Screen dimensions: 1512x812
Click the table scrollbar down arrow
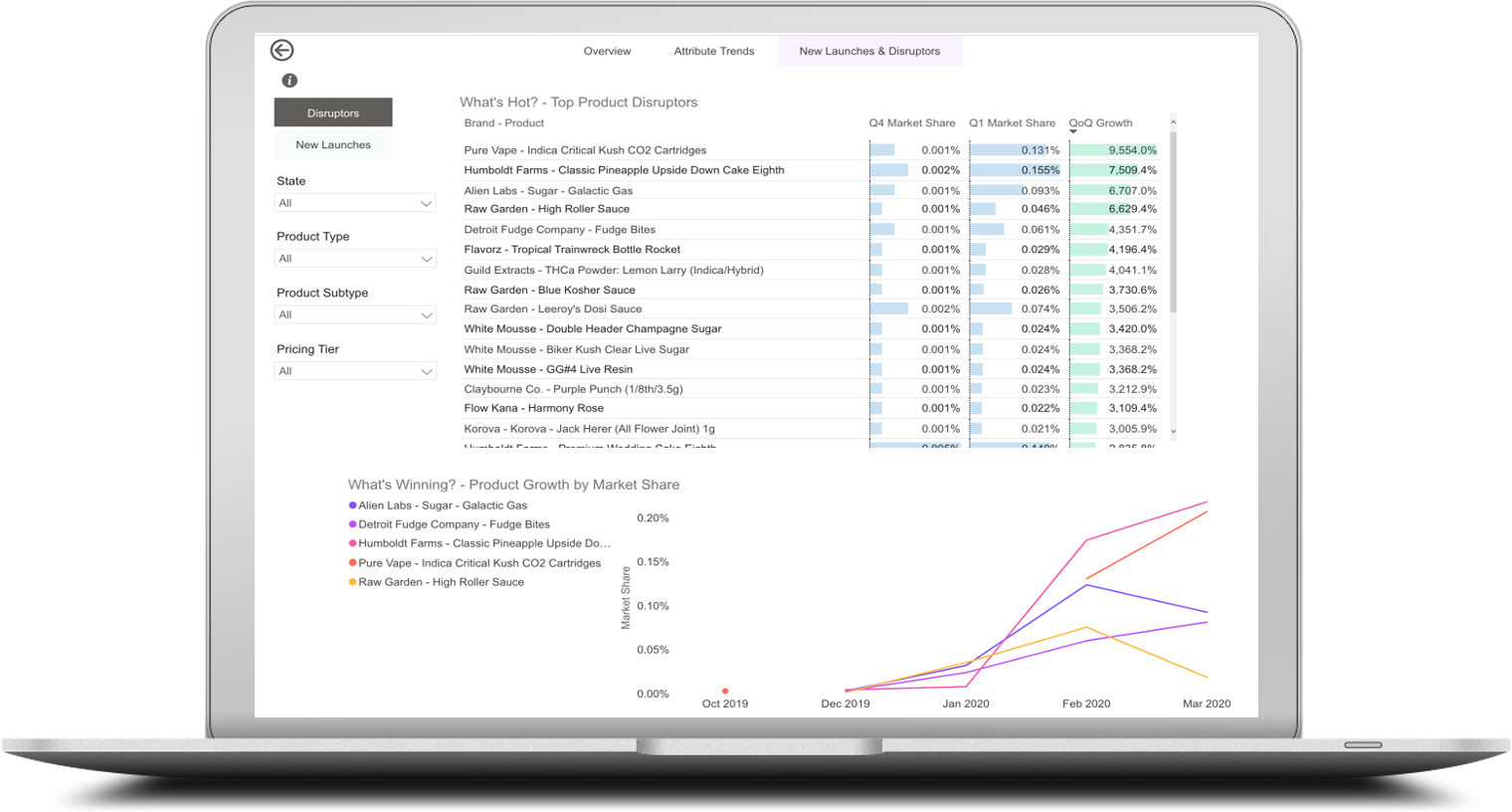click(x=1173, y=431)
